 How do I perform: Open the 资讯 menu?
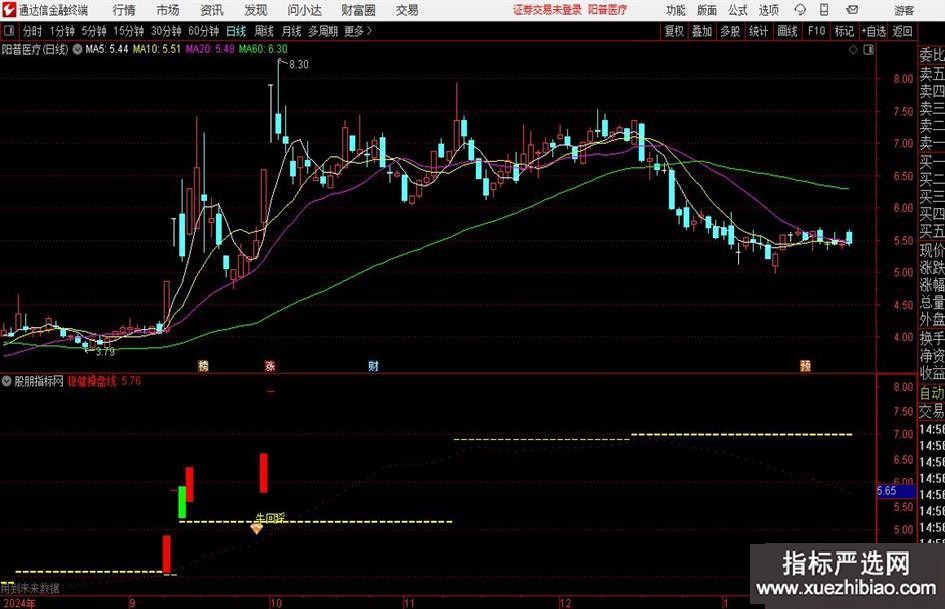[x=212, y=10]
